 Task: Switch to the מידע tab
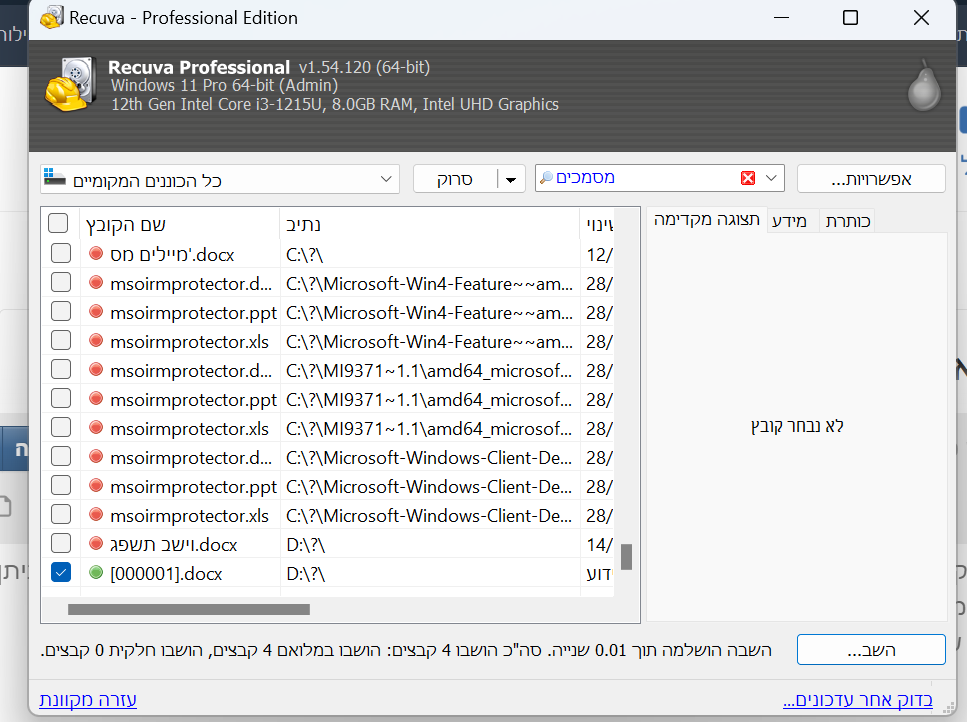click(789, 221)
